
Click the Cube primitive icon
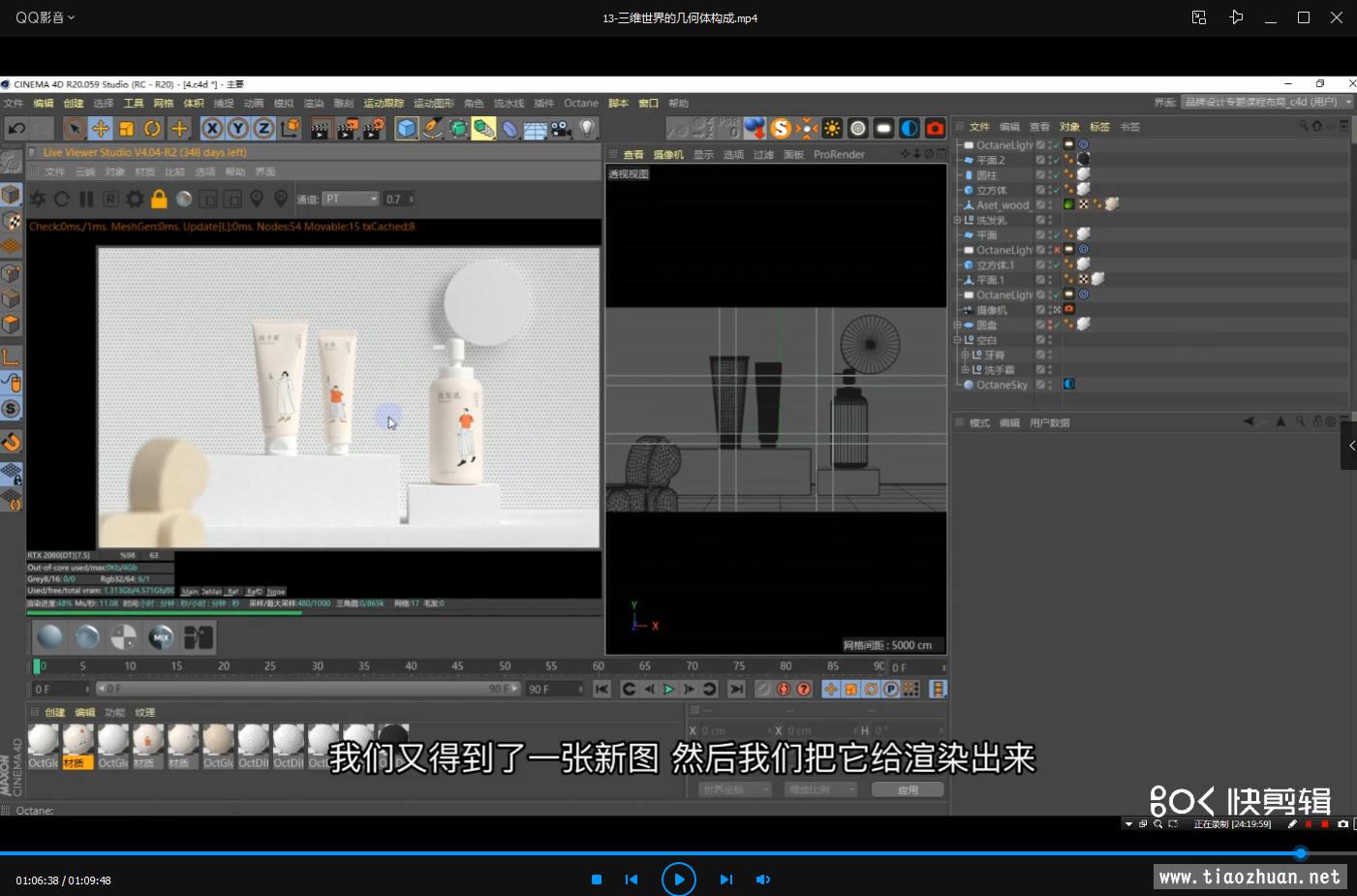(407, 128)
